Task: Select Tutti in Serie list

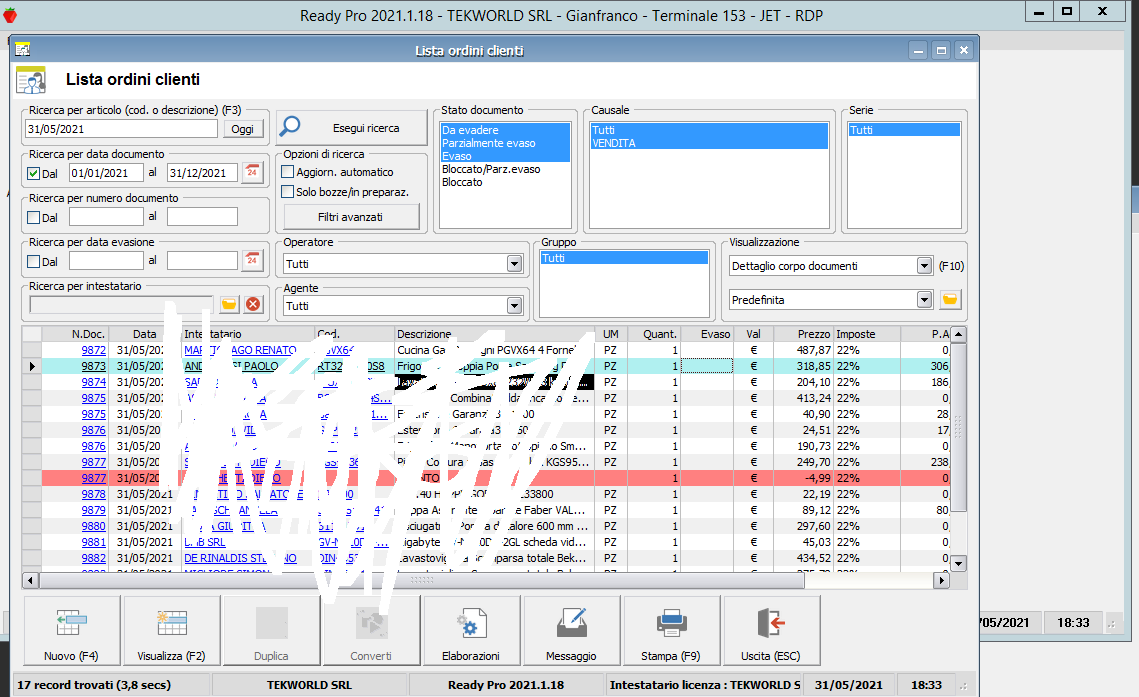Action: pos(904,130)
